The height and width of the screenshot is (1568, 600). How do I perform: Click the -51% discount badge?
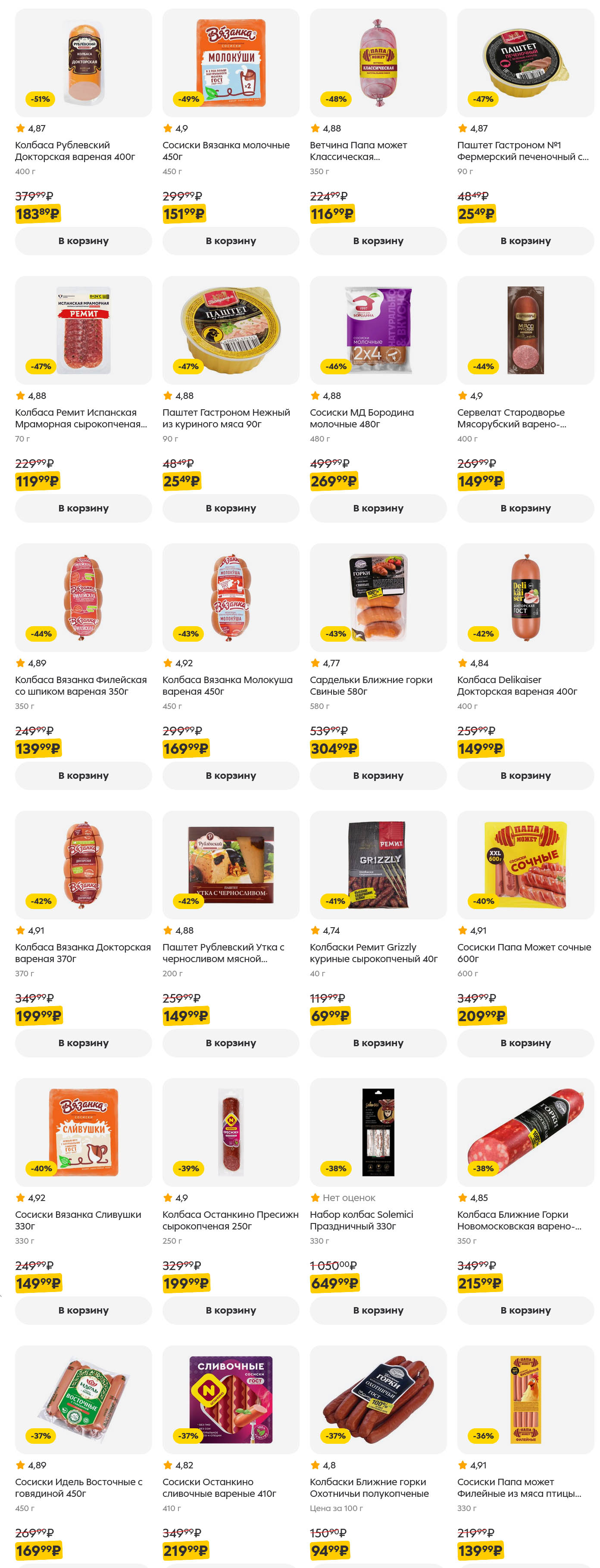[40, 99]
